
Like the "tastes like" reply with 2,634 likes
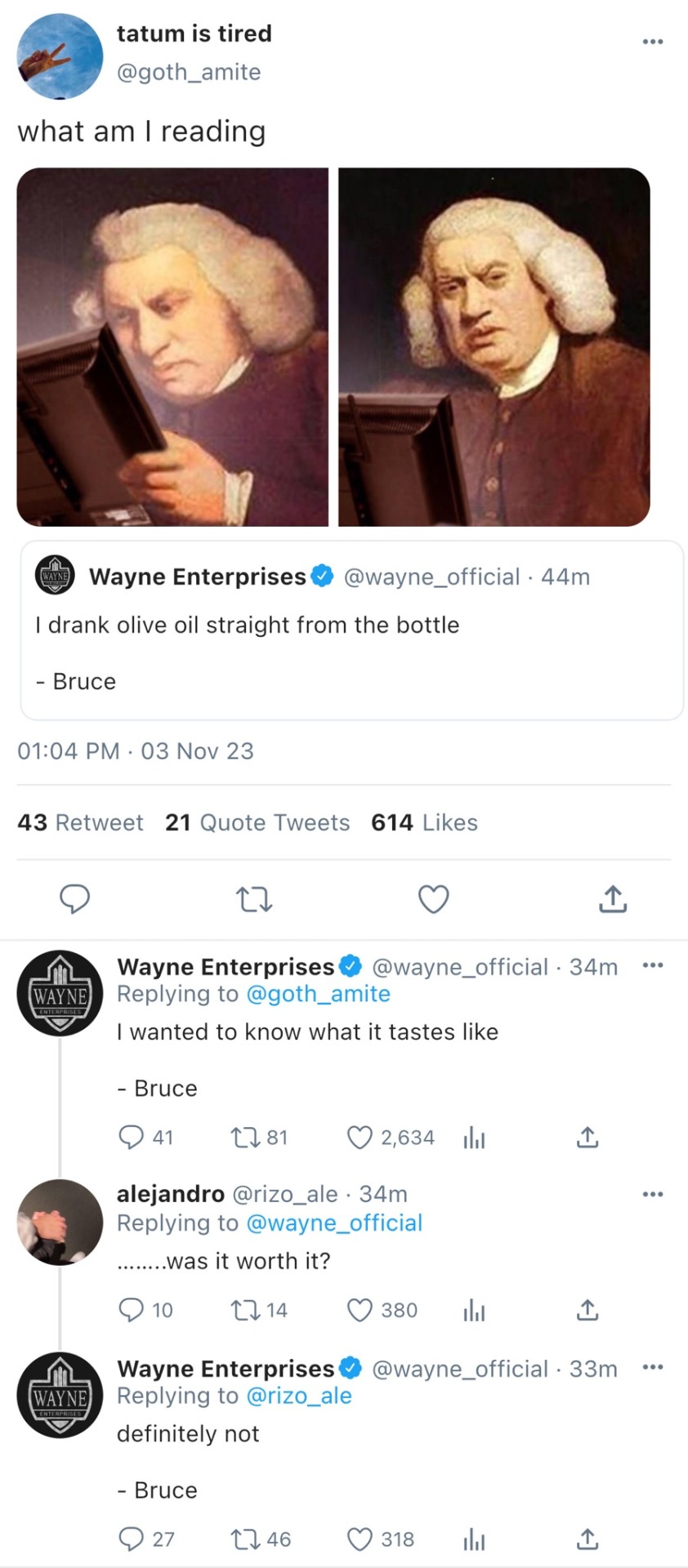pos(360,1138)
